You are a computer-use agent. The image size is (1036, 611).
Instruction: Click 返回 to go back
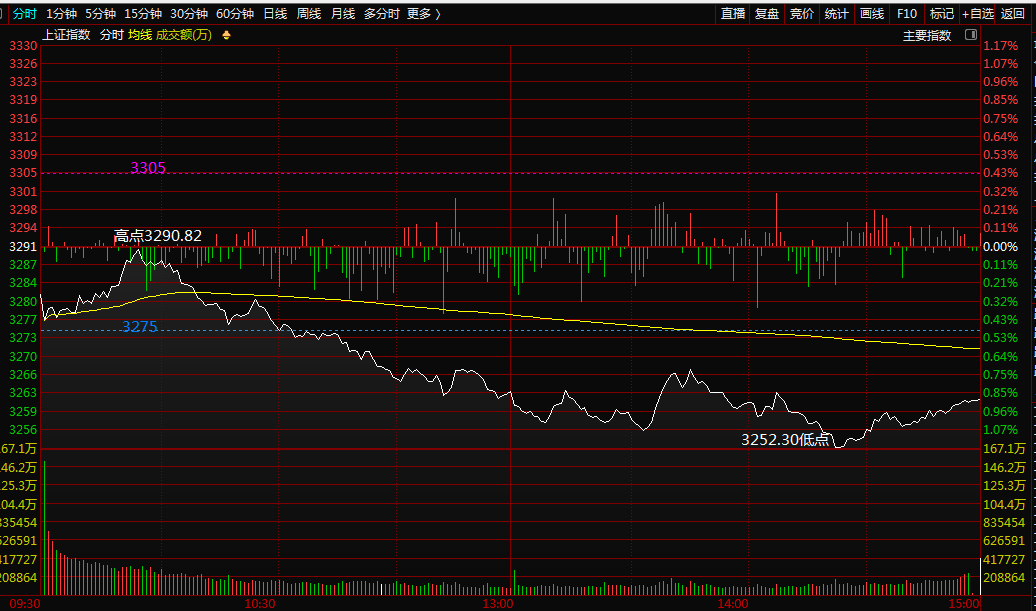pyautogui.click(x=1013, y=13)
